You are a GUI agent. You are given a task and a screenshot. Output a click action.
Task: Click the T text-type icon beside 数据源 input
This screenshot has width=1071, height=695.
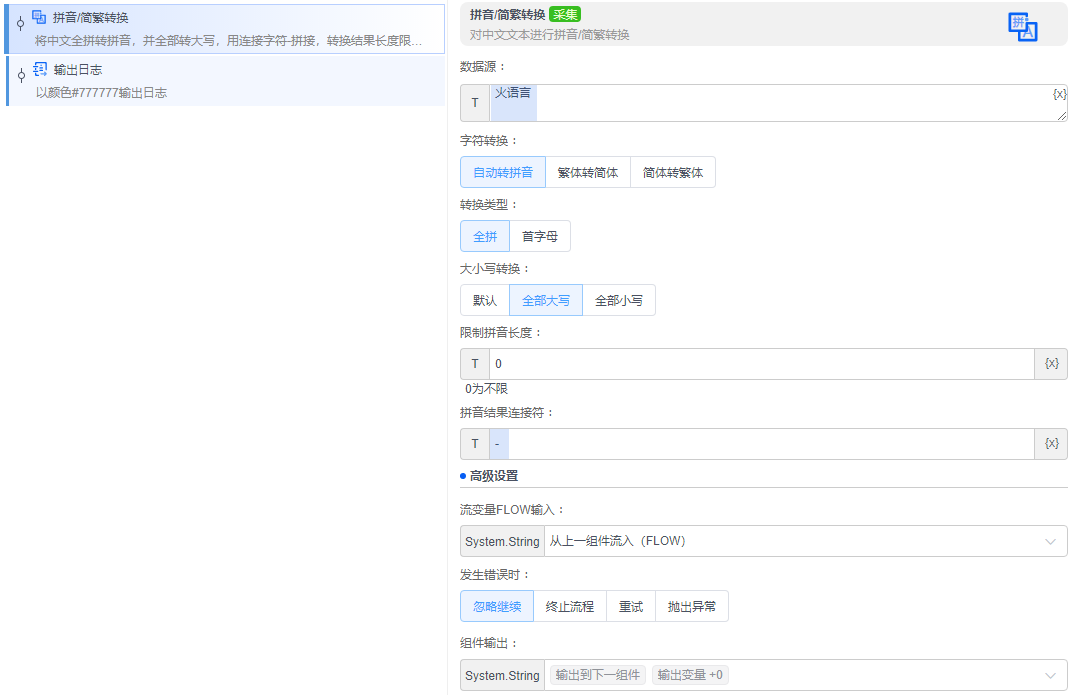click(x=474, y=101)
